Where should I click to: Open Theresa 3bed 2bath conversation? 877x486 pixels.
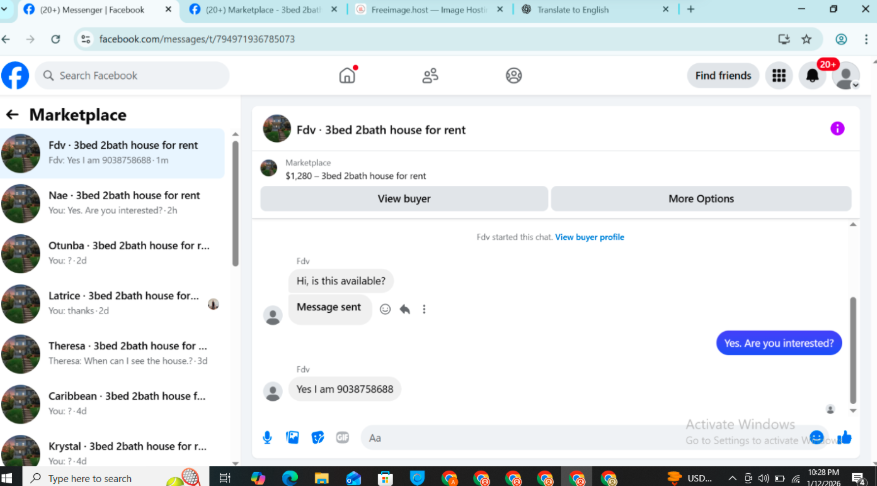112,353
